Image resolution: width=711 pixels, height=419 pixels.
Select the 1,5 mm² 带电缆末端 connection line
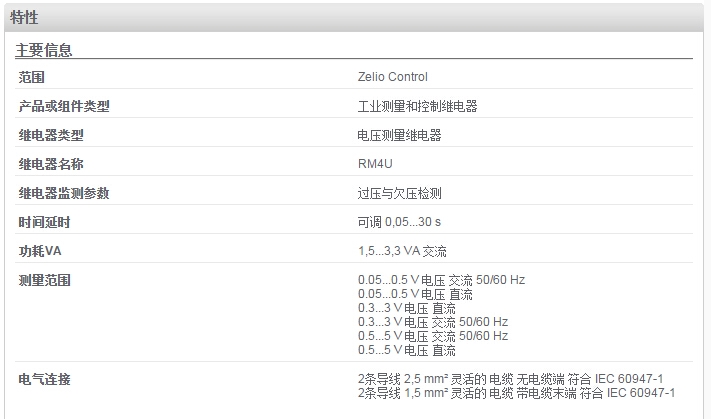tap(516, 393)
